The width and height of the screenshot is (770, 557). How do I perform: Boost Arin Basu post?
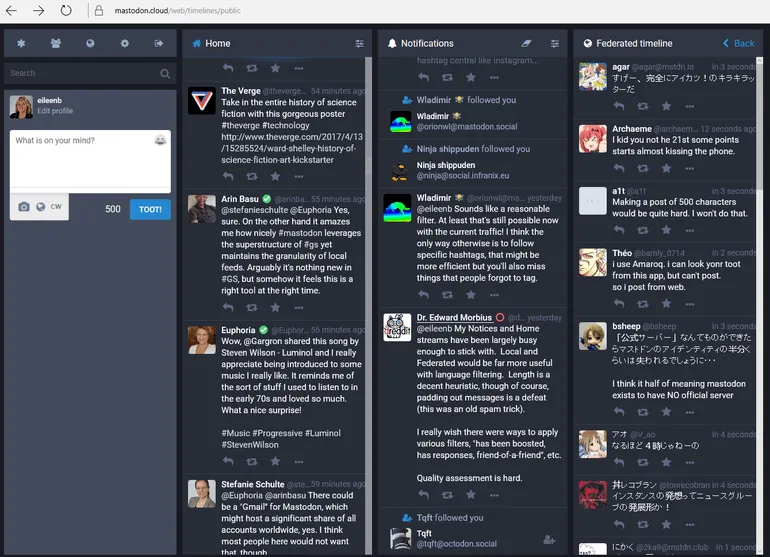click(x=252, y=307)
